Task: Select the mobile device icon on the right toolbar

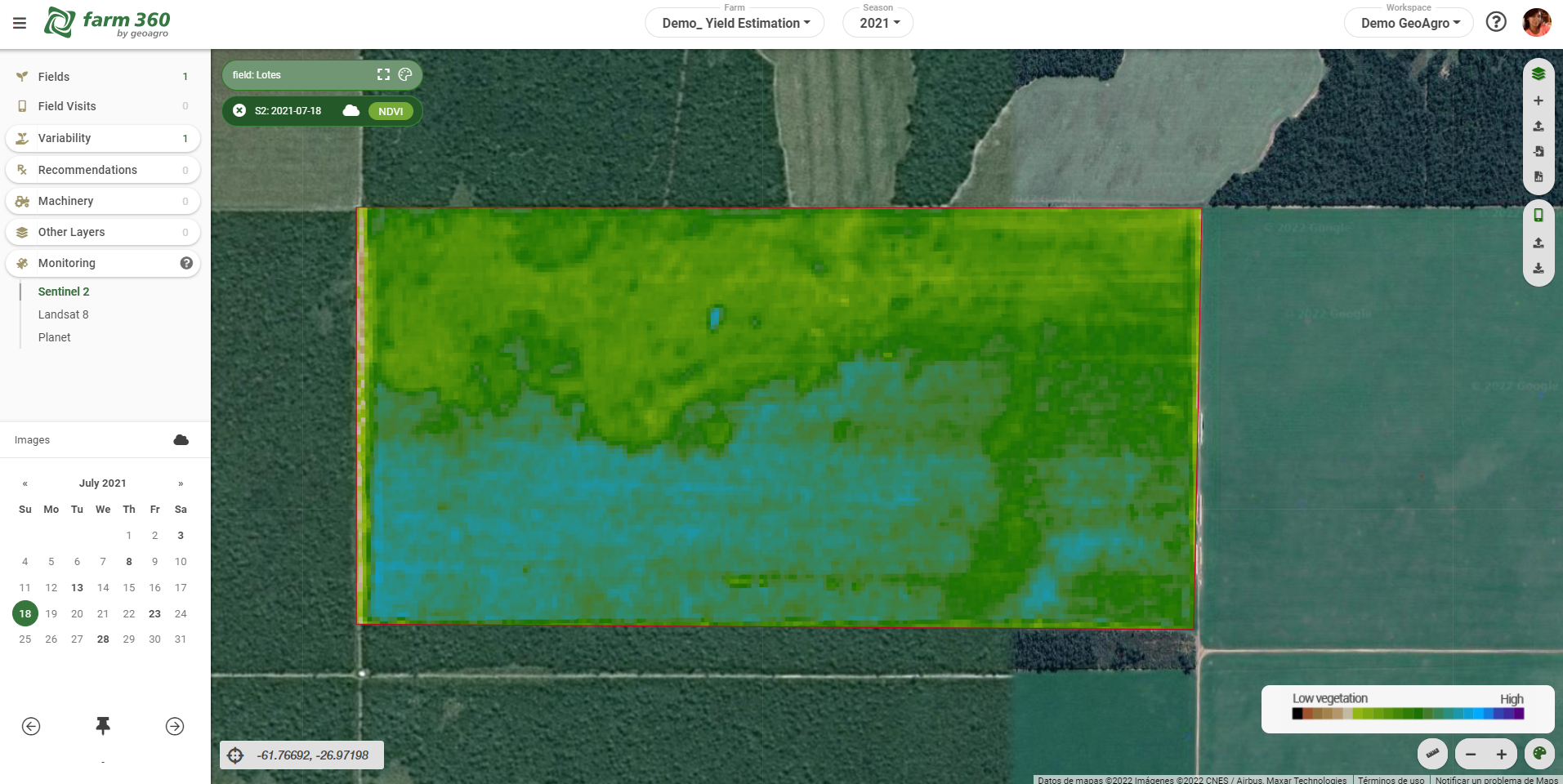Action: pos(1539,215)
